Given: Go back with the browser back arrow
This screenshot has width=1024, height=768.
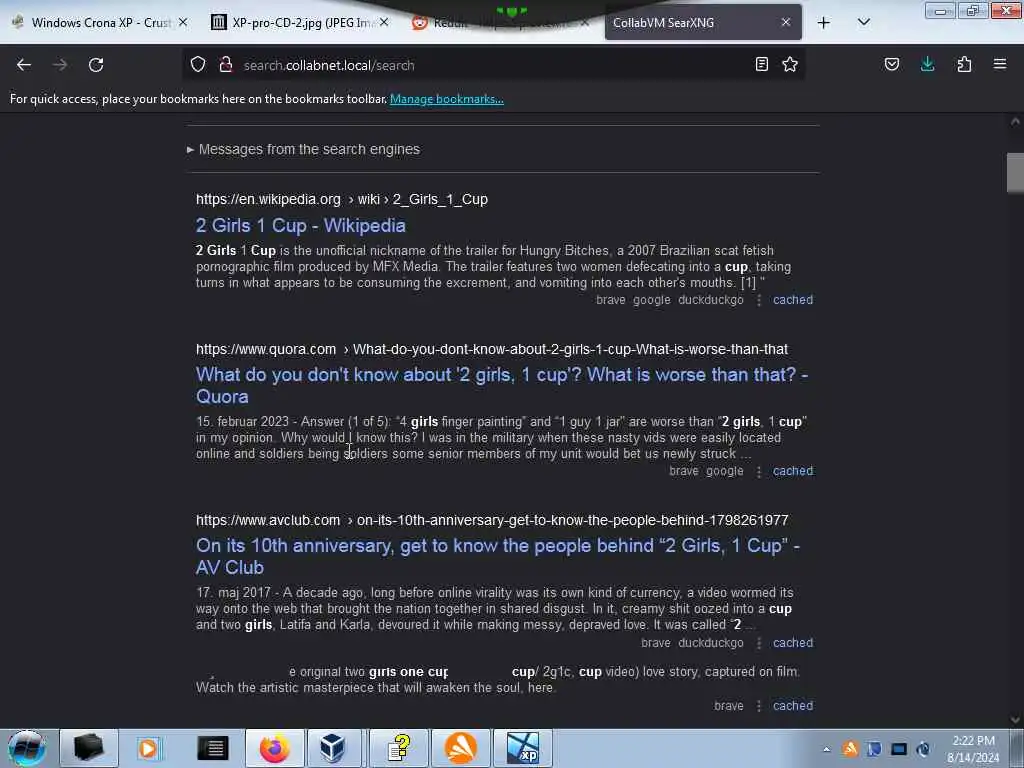Looking at the screenshot, I should pos(24,65).
